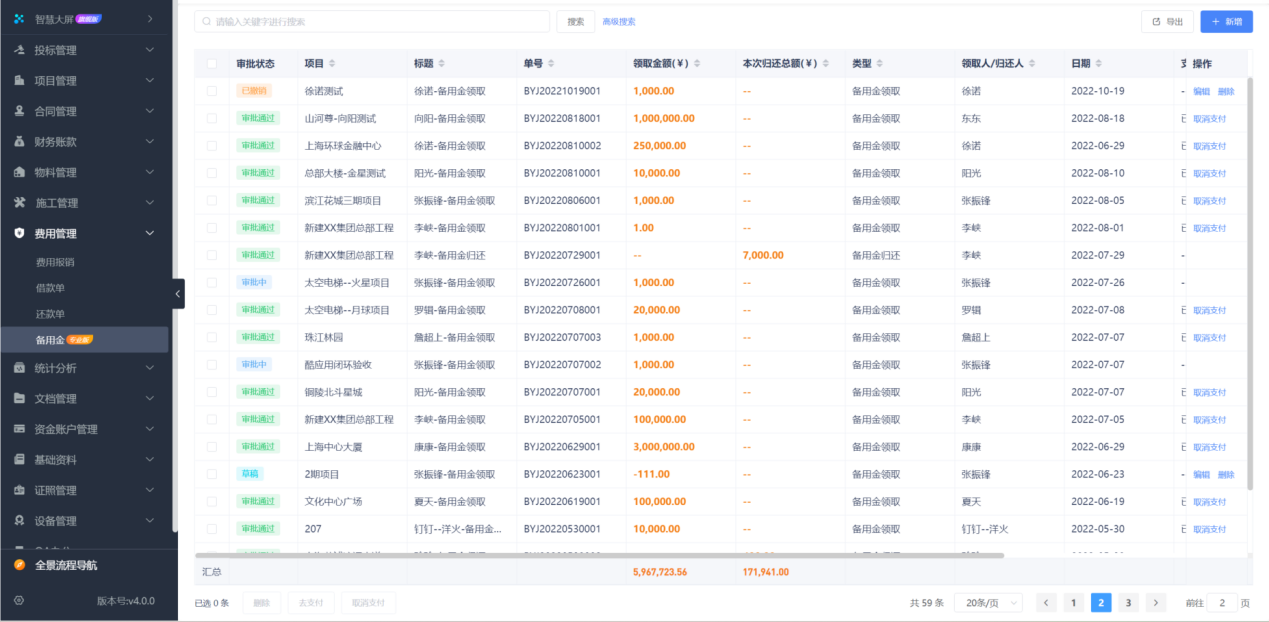Select the 备用金 menu item

tap(52, 338)
